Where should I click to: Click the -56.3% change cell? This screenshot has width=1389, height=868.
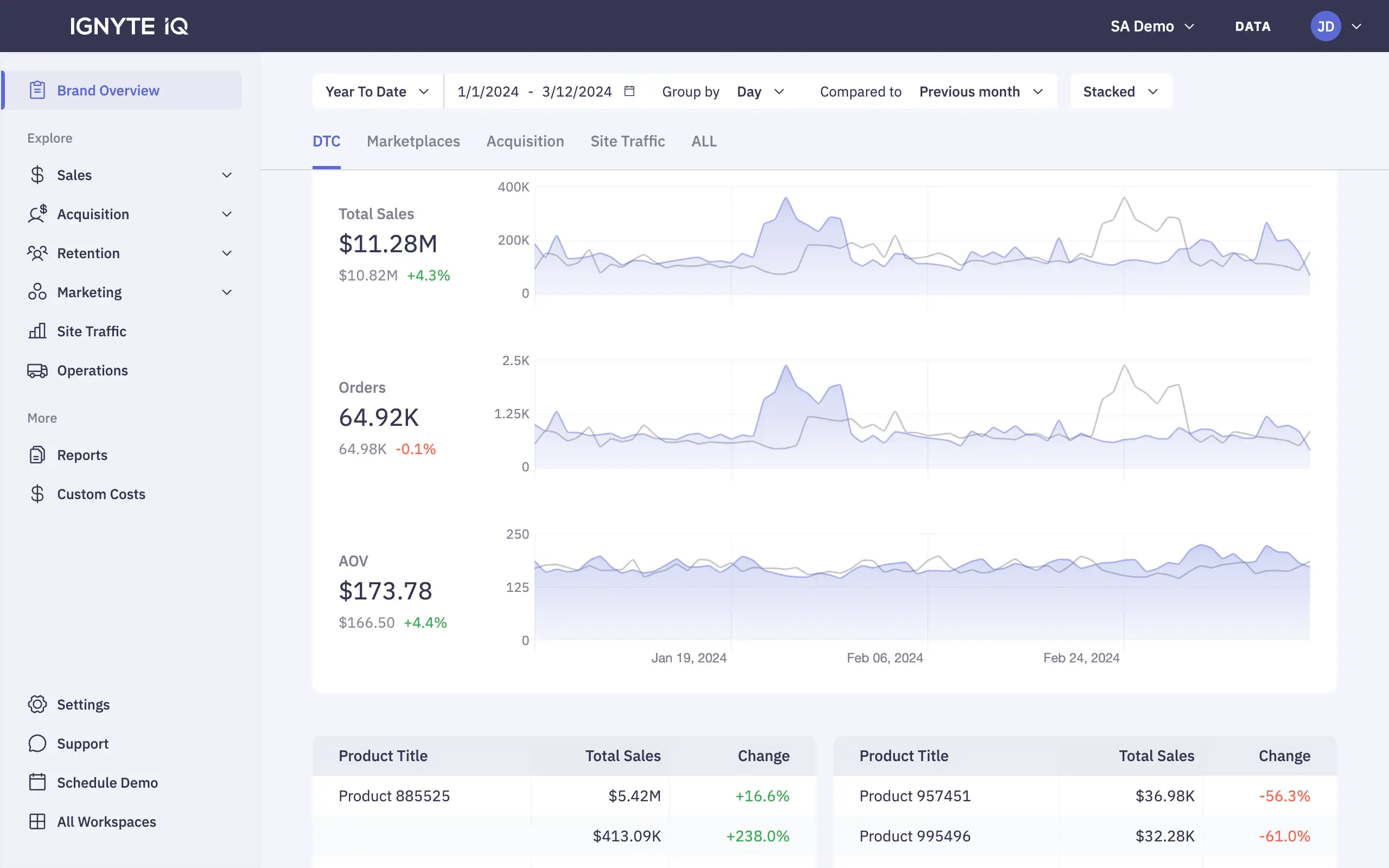(1284, 796)
